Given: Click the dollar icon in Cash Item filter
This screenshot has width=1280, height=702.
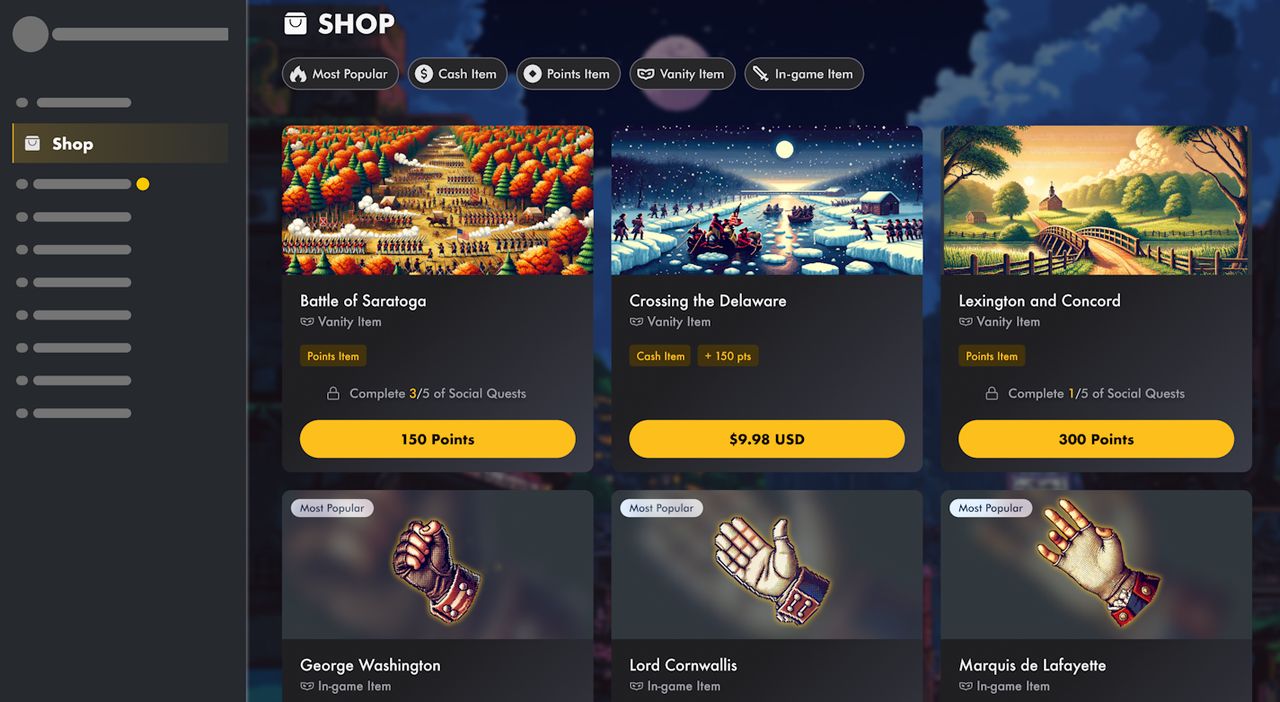Looking at the screenshot, I should coord(424,74).
